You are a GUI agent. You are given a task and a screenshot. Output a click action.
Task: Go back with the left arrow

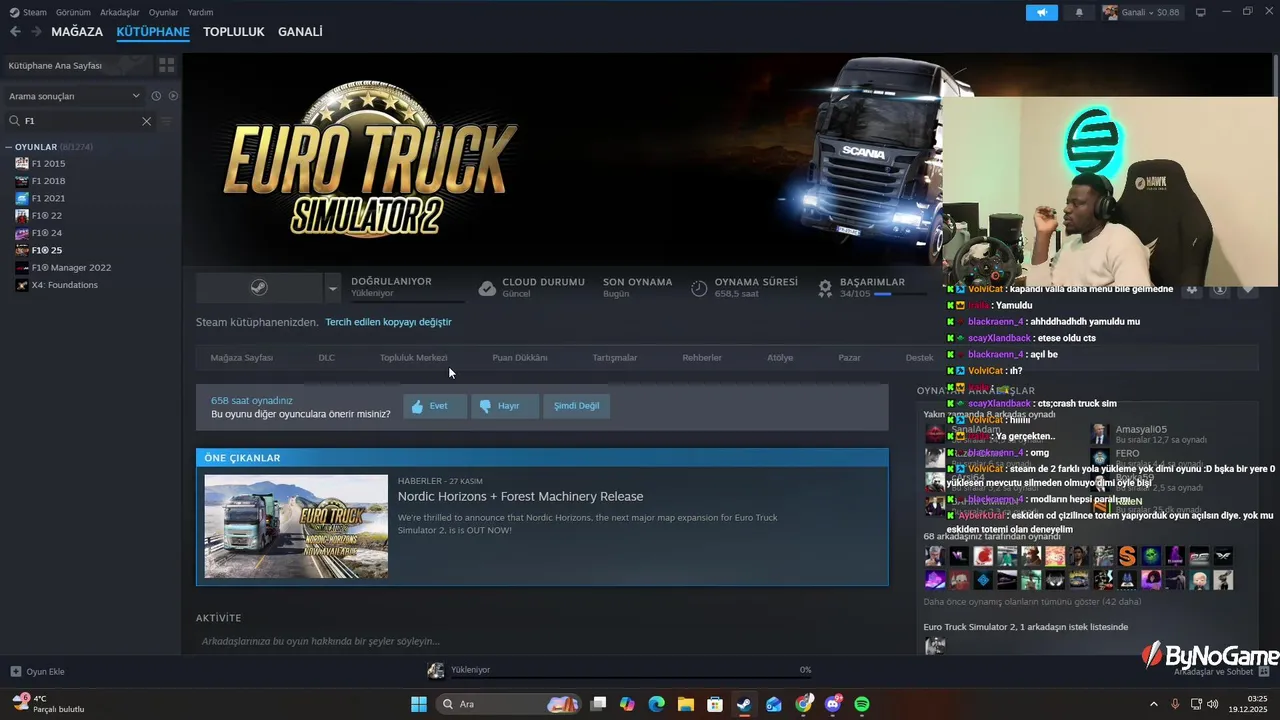(x=15, y=32)
